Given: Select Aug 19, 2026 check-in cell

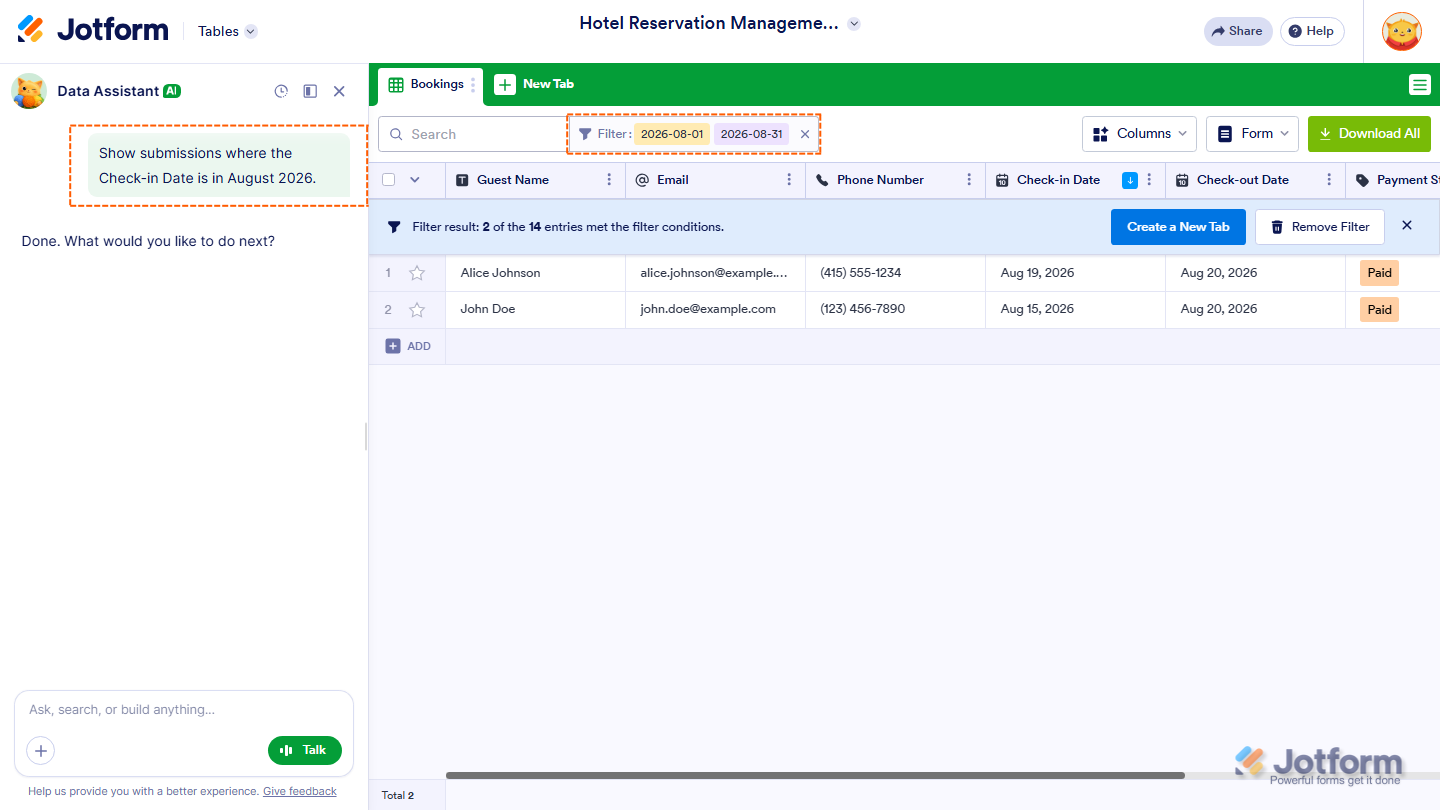Looking at the screenshot, I should [x=1075, y=273].
